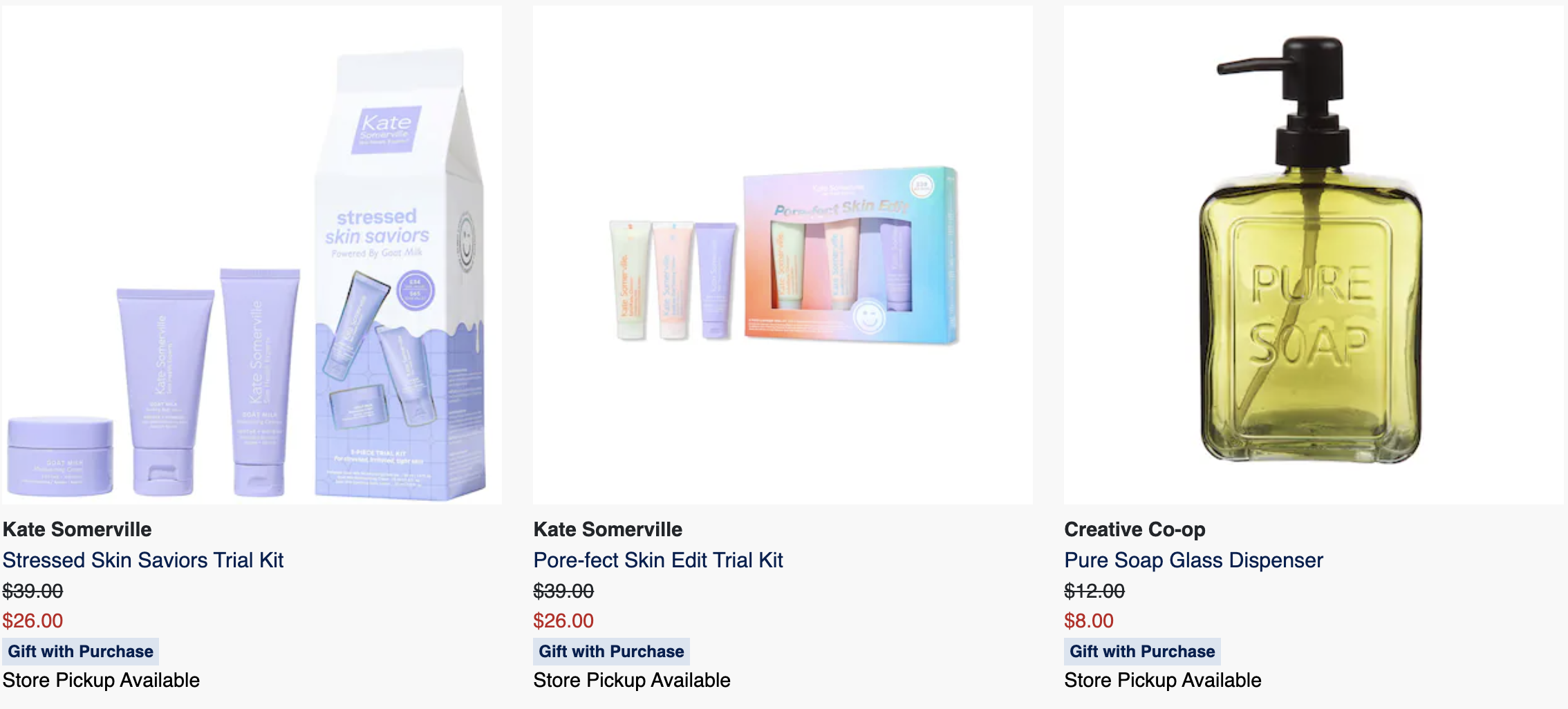The width and height of the screenshot is (1568, 709).
Task: Click $26.00 sale price of Stressed Skin kit
Action: (x=32, y=621)
